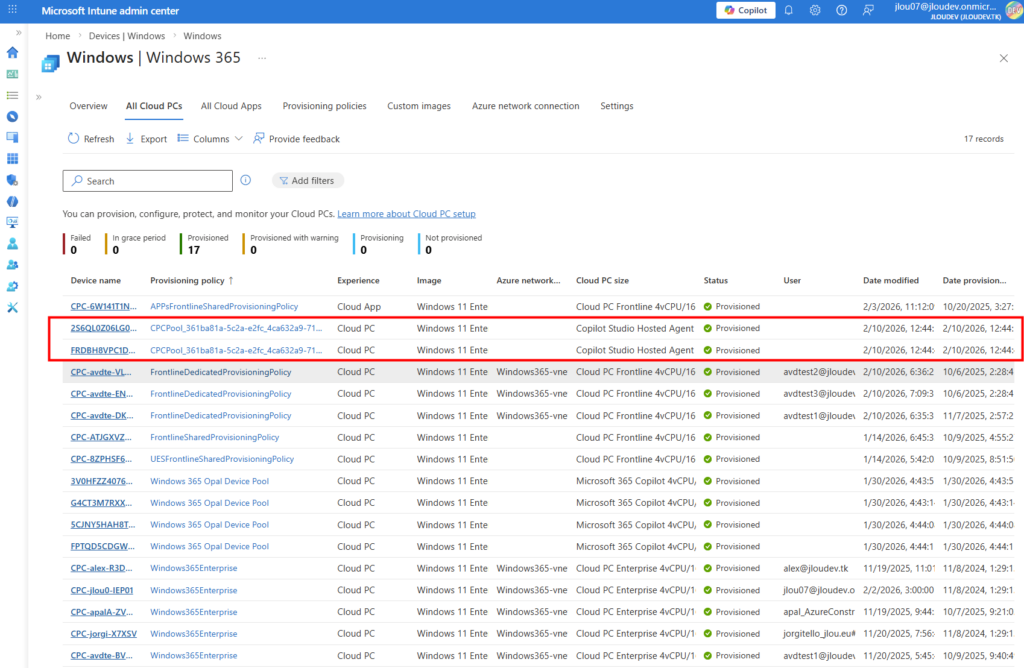Open Learn more about Cloud PC setup link
Image resolution: width=1024 pixels, height=668 pixels.
coord(406,214)
